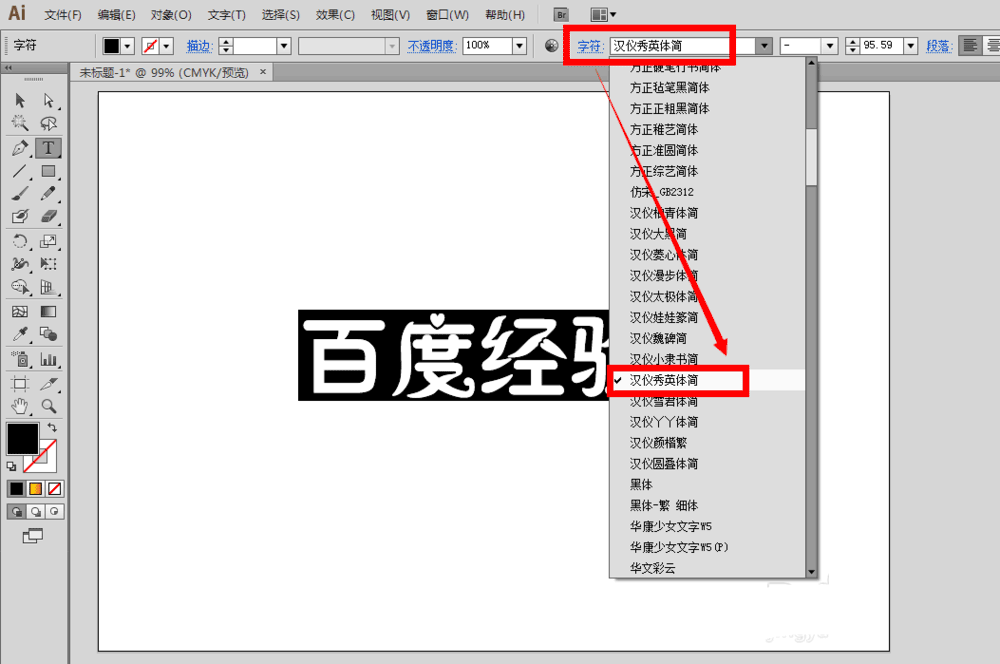Screen dimensions: 1000x664
Task: Enable Draw Behind mode
Action: (x=36, y=512)
